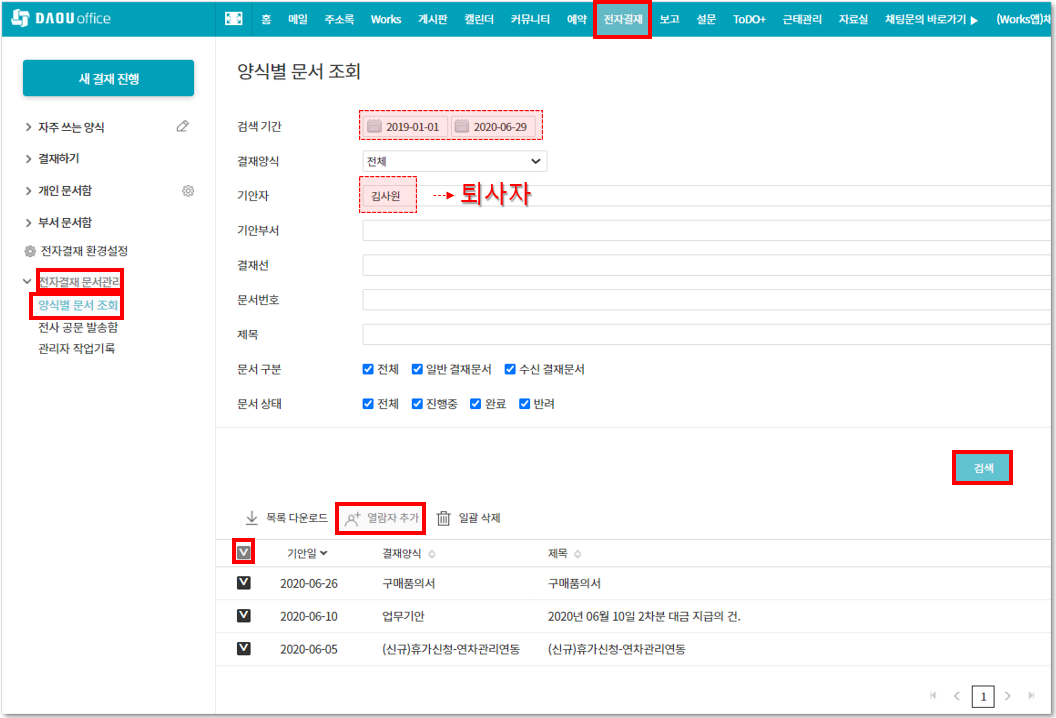Click the start date calendar icon
This screenshot has height=718, width=1056.
(374, 127)
